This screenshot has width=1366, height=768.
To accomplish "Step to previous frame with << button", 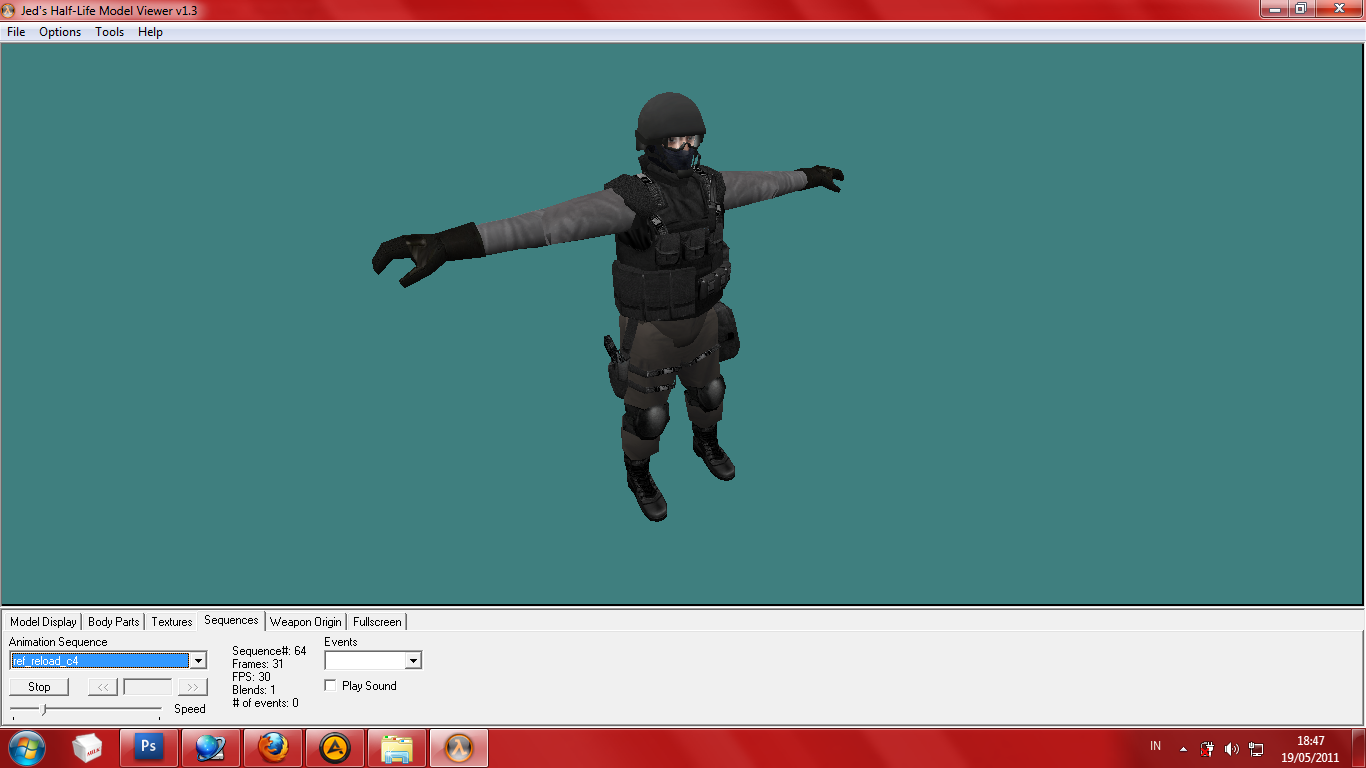I will (x=103, y=687).
